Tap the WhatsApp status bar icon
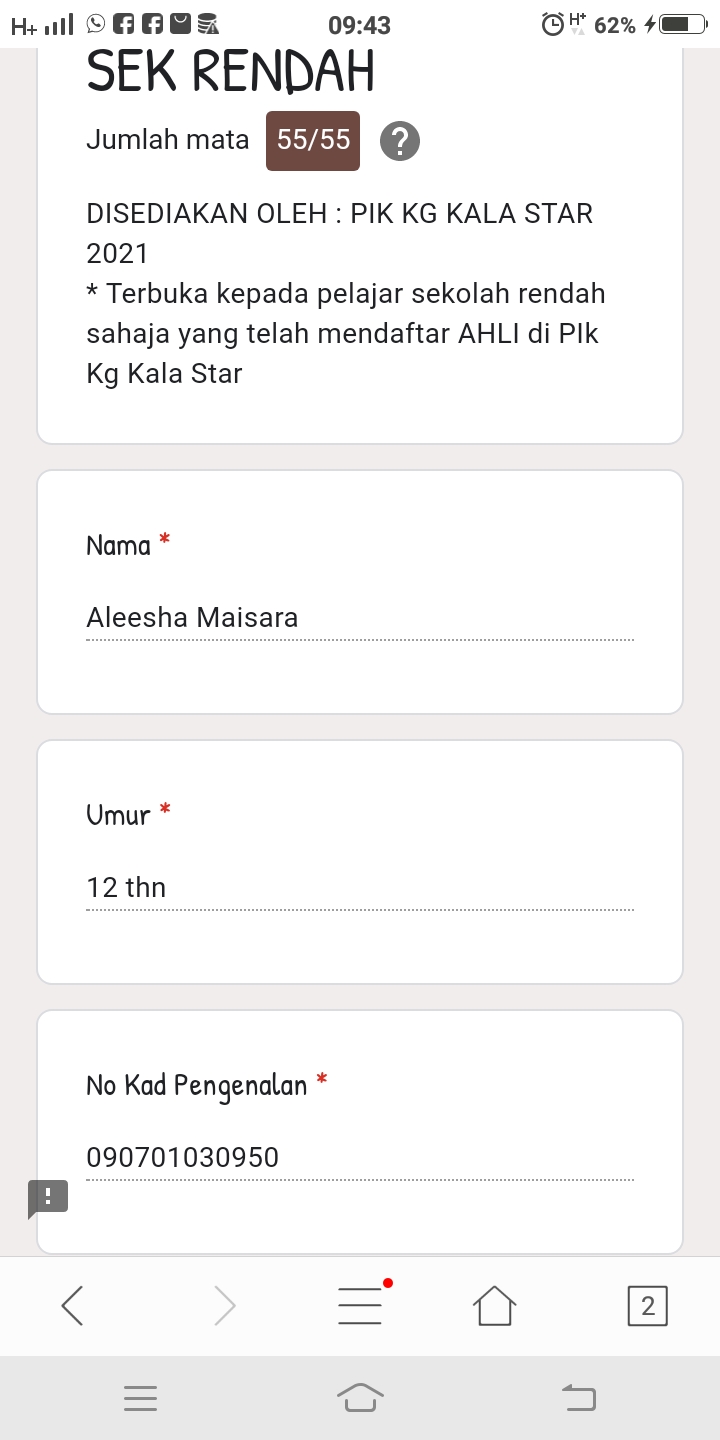 point(96,24)
